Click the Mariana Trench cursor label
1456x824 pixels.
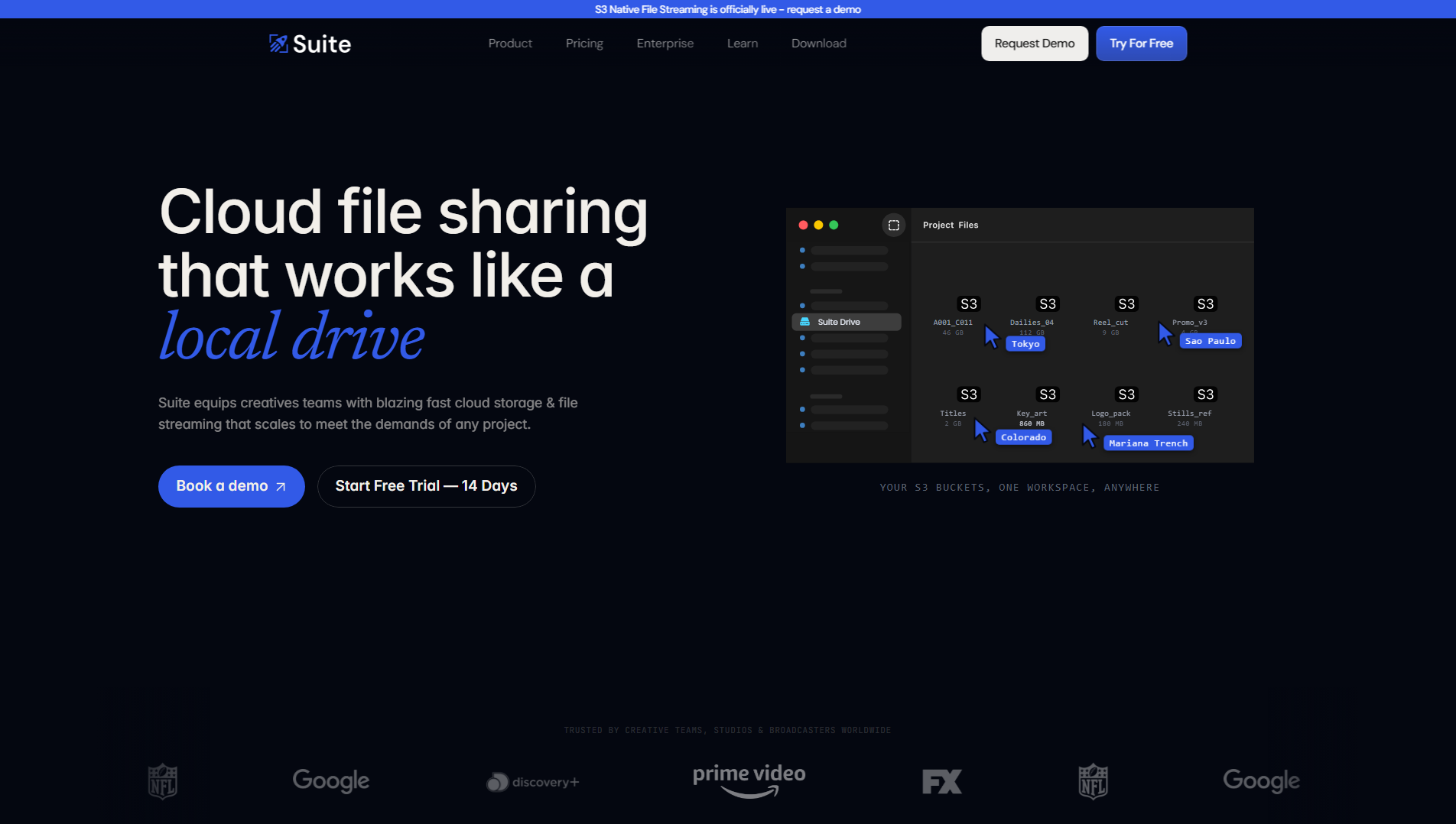pos(1148,443)
